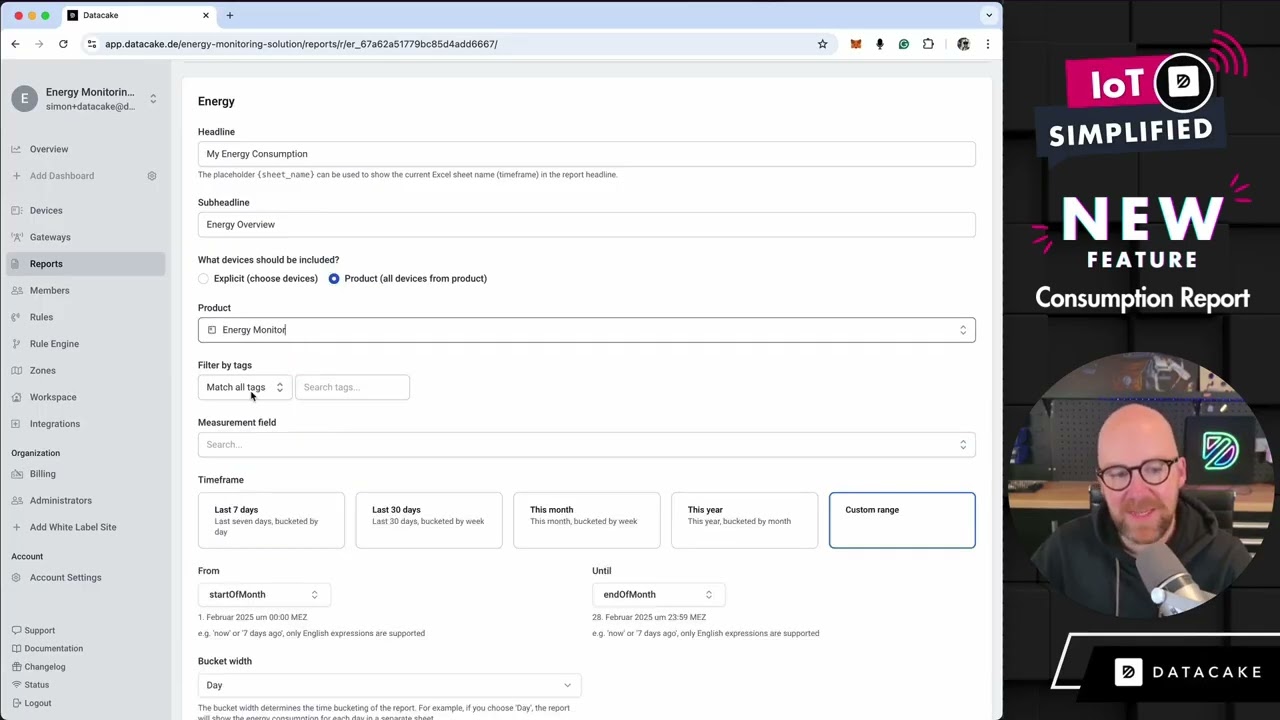Click the Account Settings gear icon
Viewport: 1280px width, 720px height.
[x=16, y=578]
